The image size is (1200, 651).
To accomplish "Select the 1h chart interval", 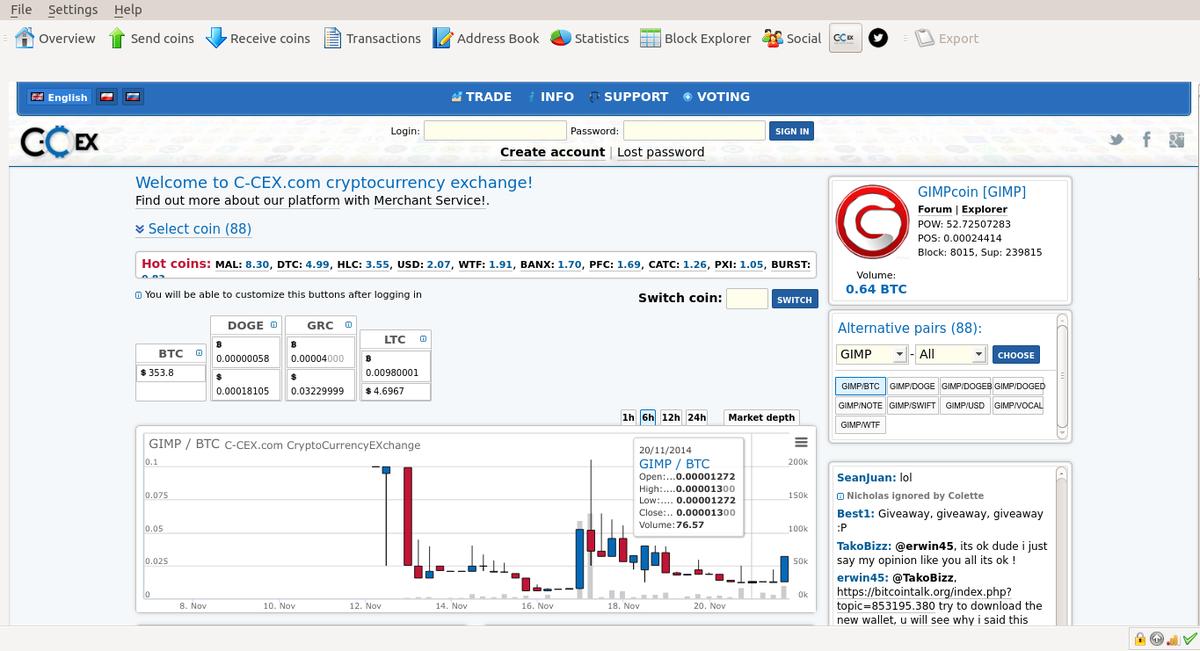I will click(x=628, y=417).
